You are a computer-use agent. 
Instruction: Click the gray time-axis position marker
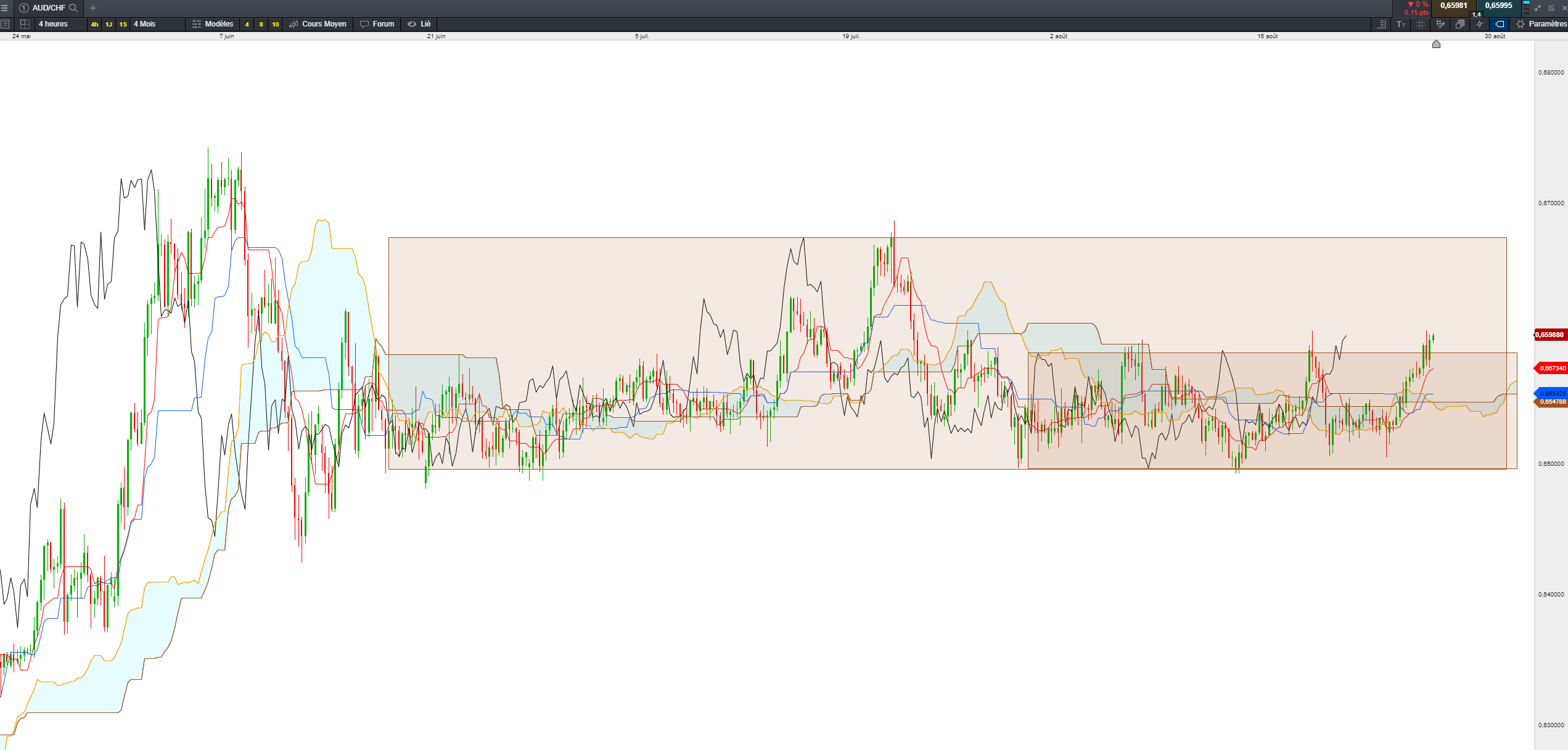click(1436, 44)
